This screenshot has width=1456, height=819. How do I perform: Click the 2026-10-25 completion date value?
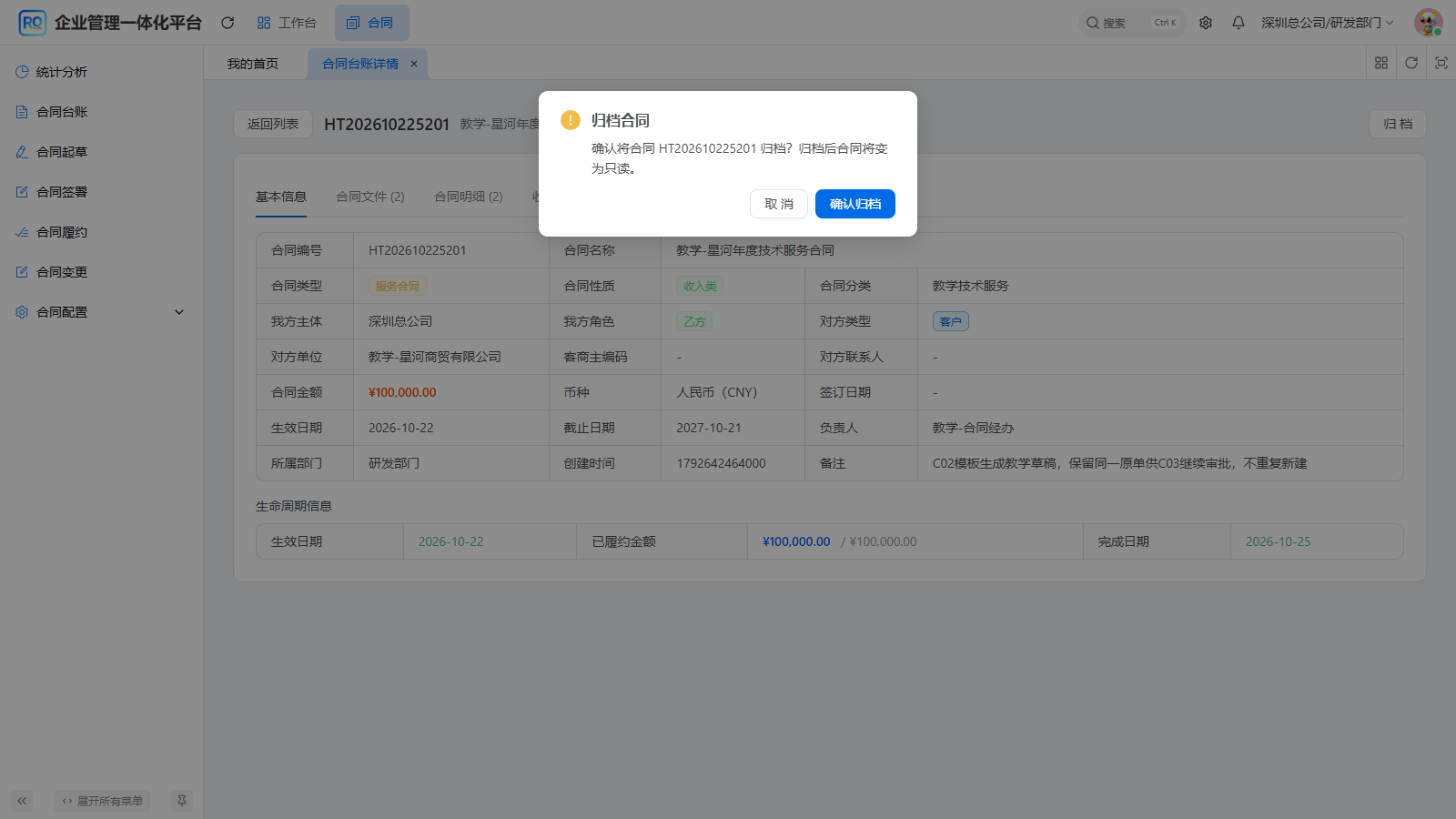(x=1279, y=541)
